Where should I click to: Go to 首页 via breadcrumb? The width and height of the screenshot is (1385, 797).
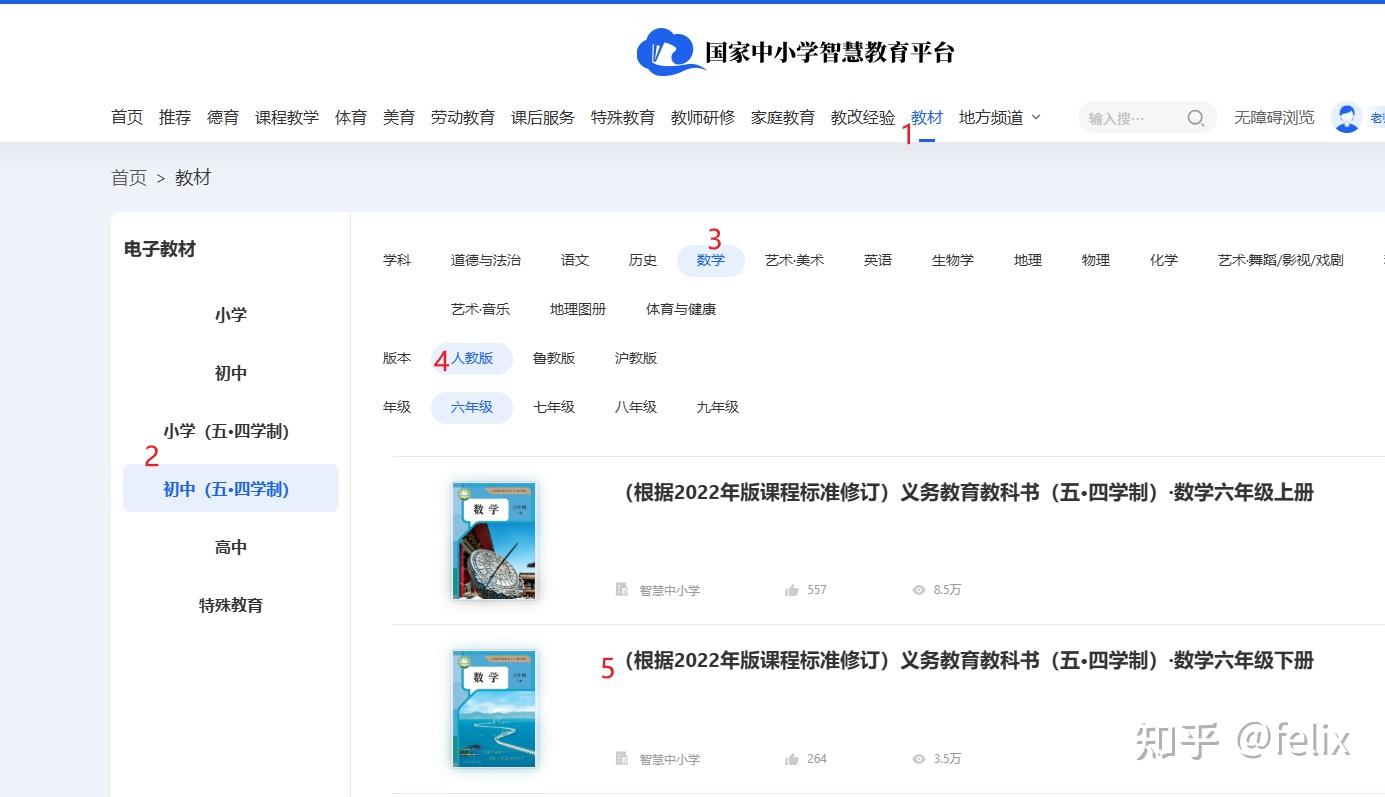click(x=129, y=178)
